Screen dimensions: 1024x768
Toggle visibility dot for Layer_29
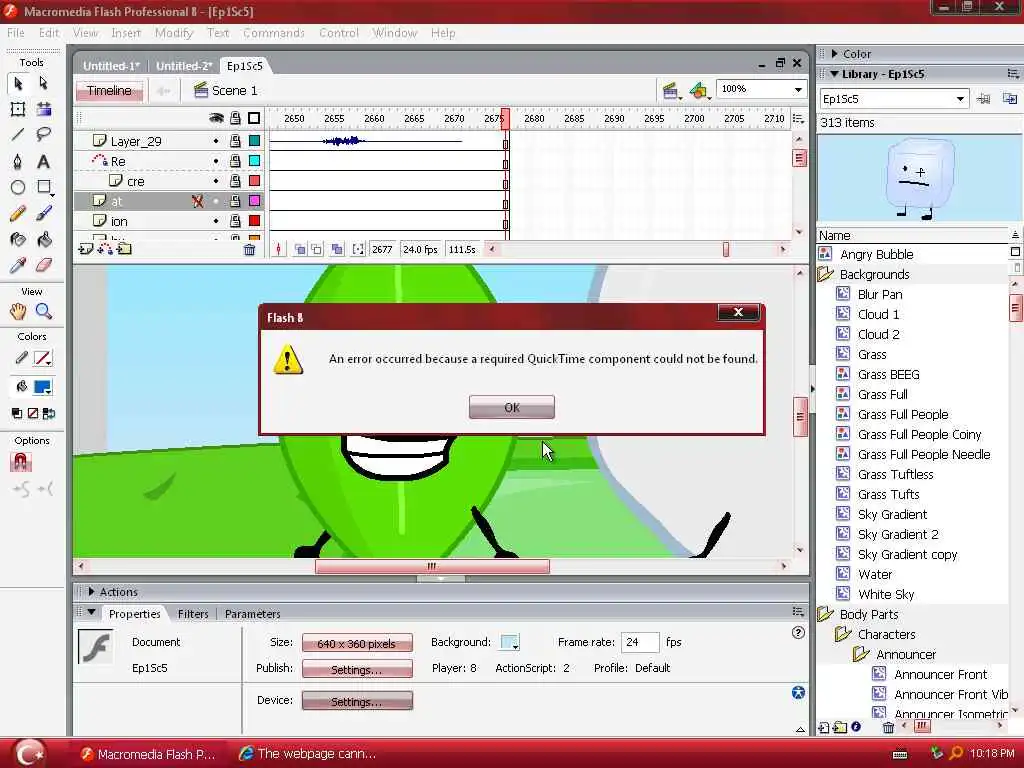pyautogui.click(x=216, y=141)
